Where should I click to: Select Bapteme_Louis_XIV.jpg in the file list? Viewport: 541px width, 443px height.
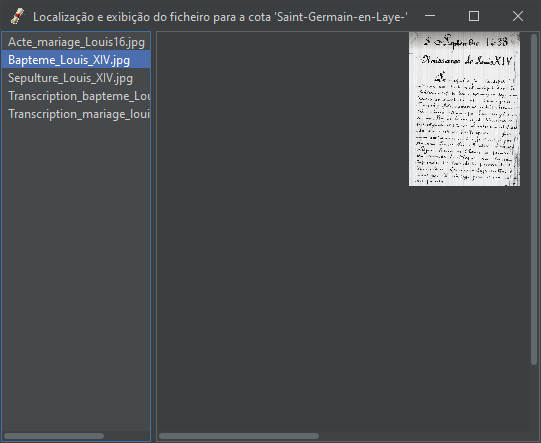[x=76, y=60]
